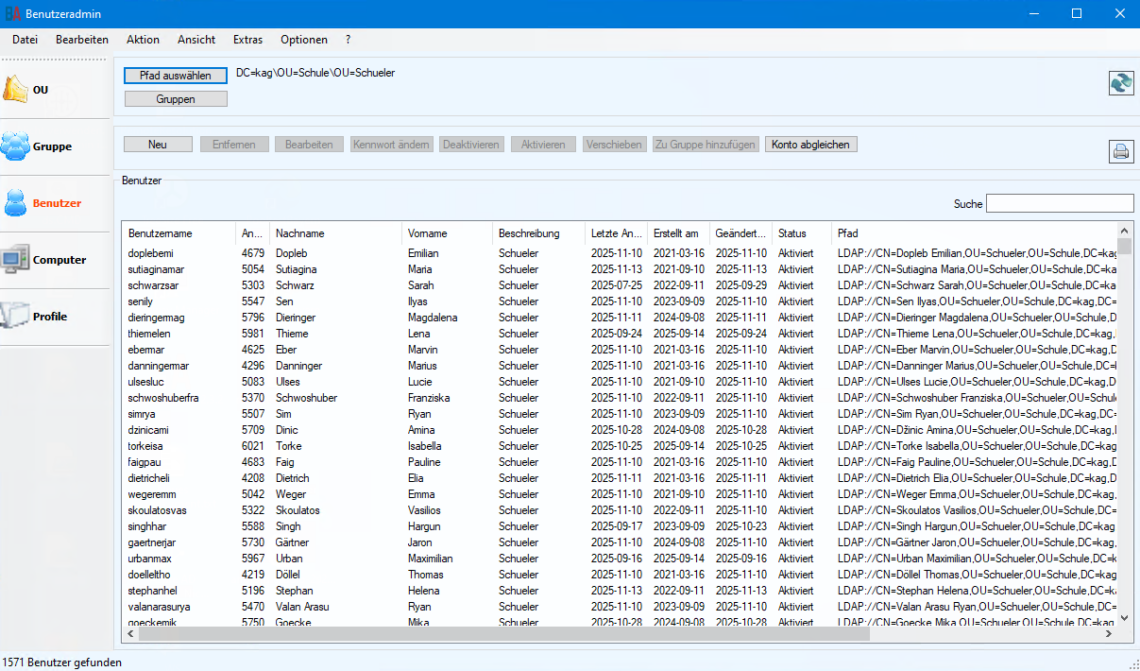
Task: Click the printer icon
Action: [1121, 152]
